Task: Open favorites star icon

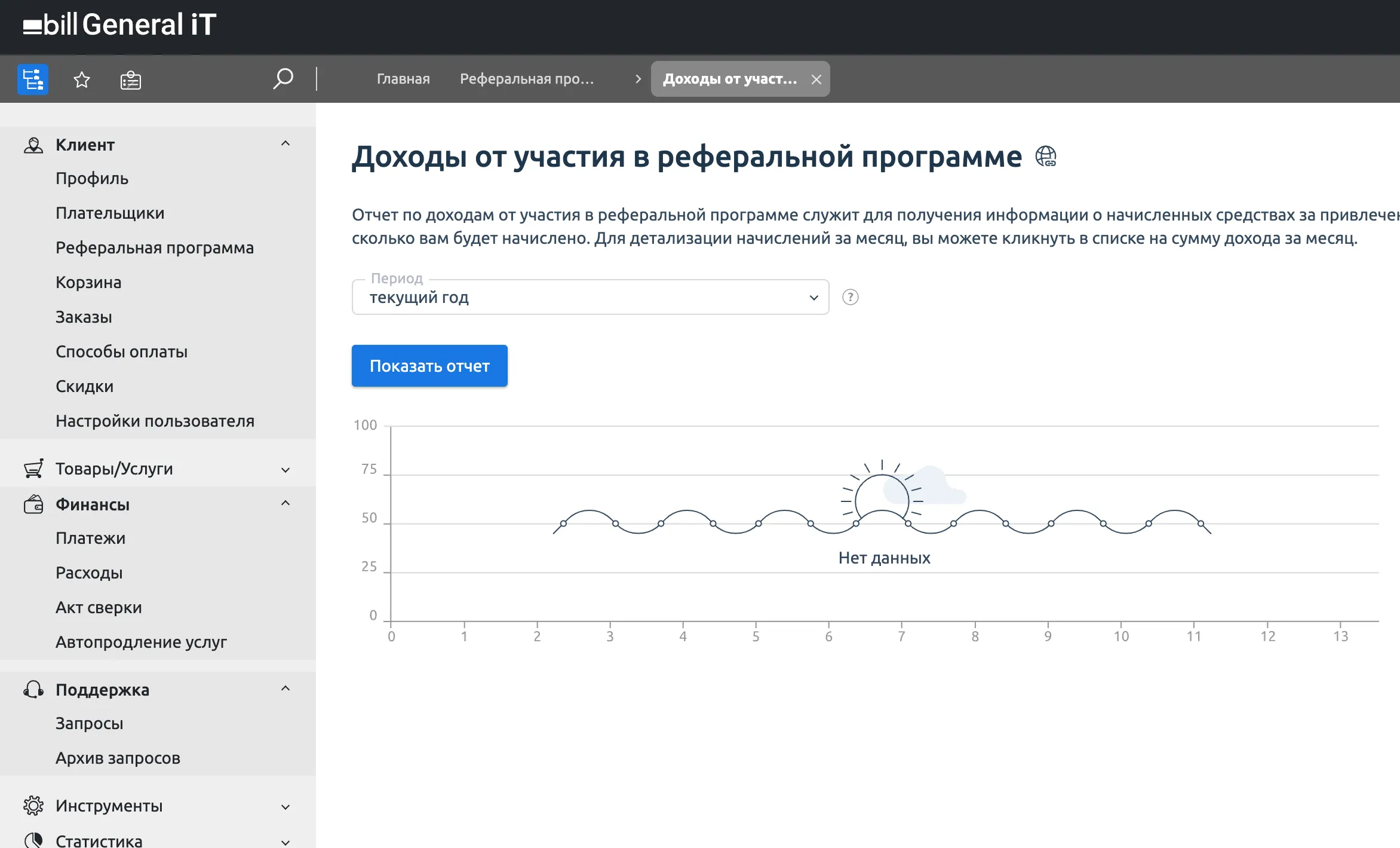Action: coord(82,79)
